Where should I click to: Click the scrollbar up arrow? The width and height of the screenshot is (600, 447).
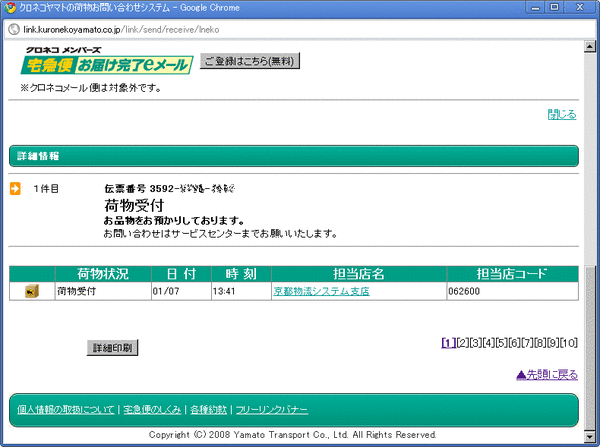pyautogui.click(x=590, y=46)
